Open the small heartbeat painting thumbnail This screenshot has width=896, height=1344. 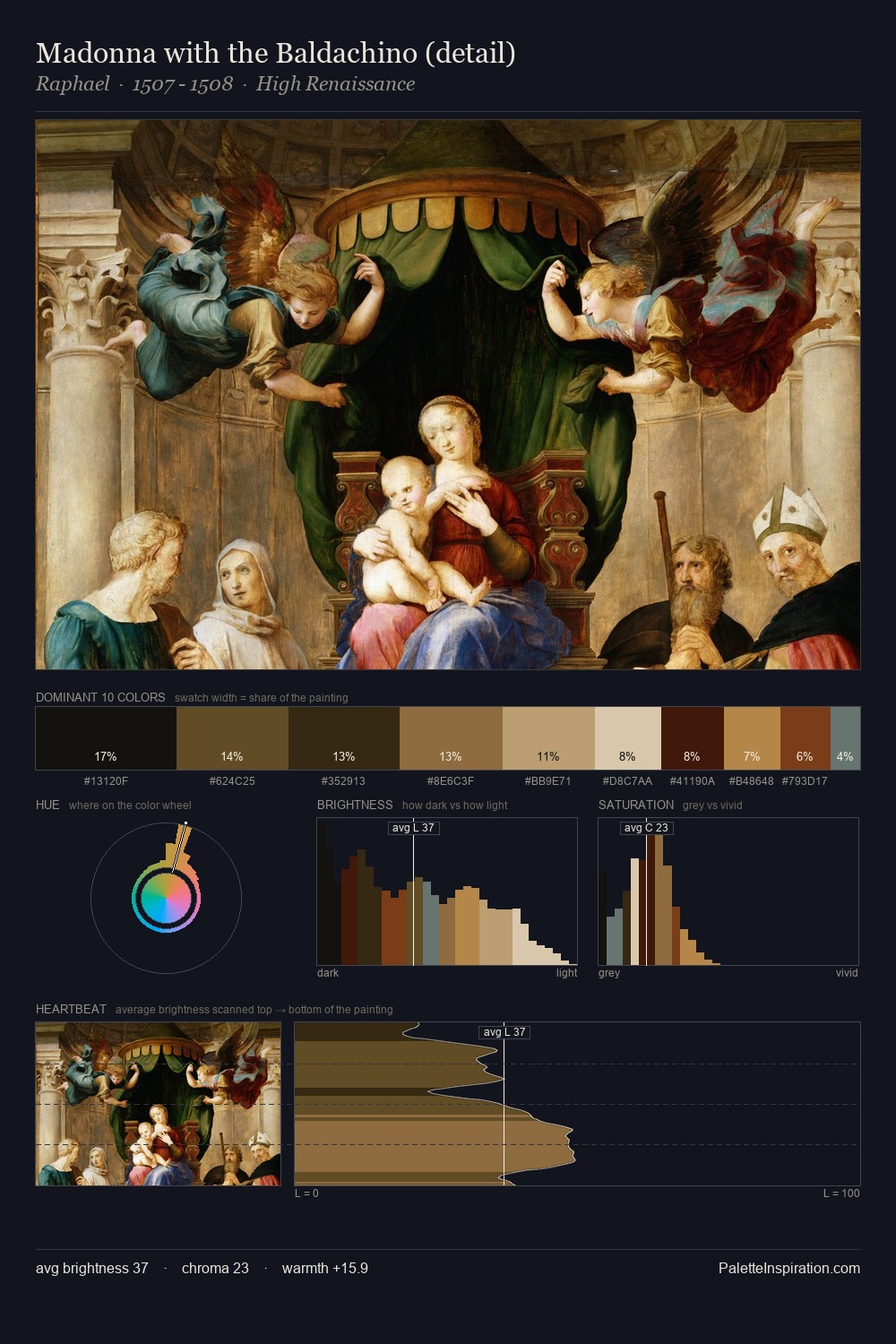click(x=158, y=1104)
